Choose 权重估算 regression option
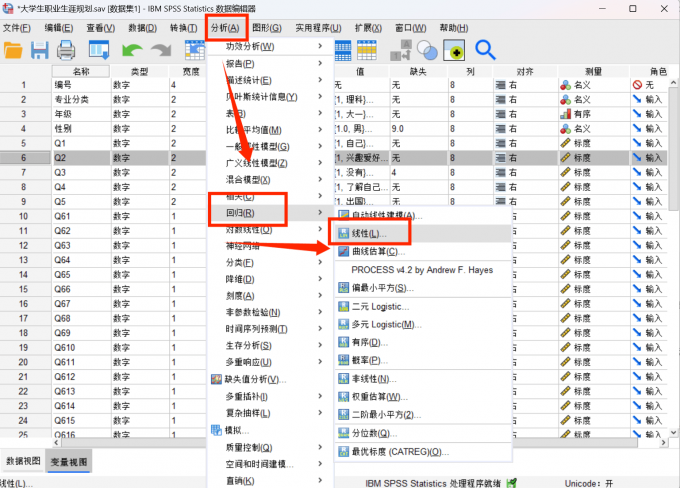The image size is (680, 488). pos(423,397)
